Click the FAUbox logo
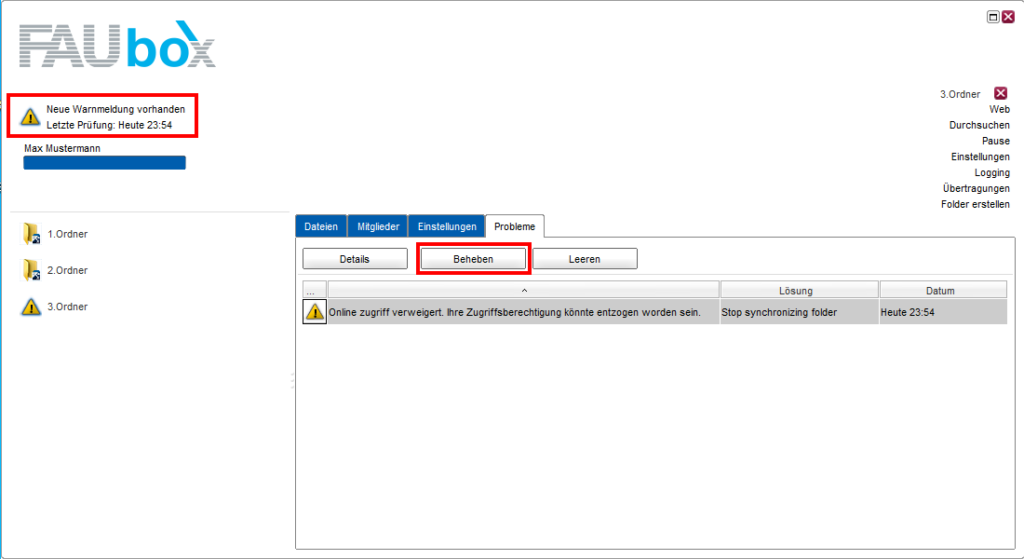Viewport: 1024px width, 559px height. point(117,47)
